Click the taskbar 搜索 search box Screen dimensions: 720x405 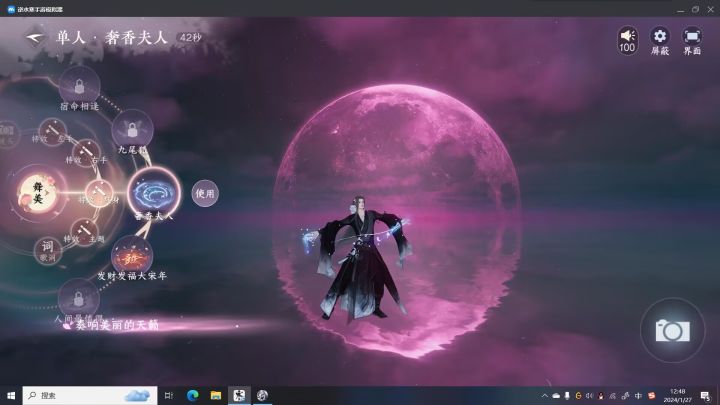coord(90,395)
